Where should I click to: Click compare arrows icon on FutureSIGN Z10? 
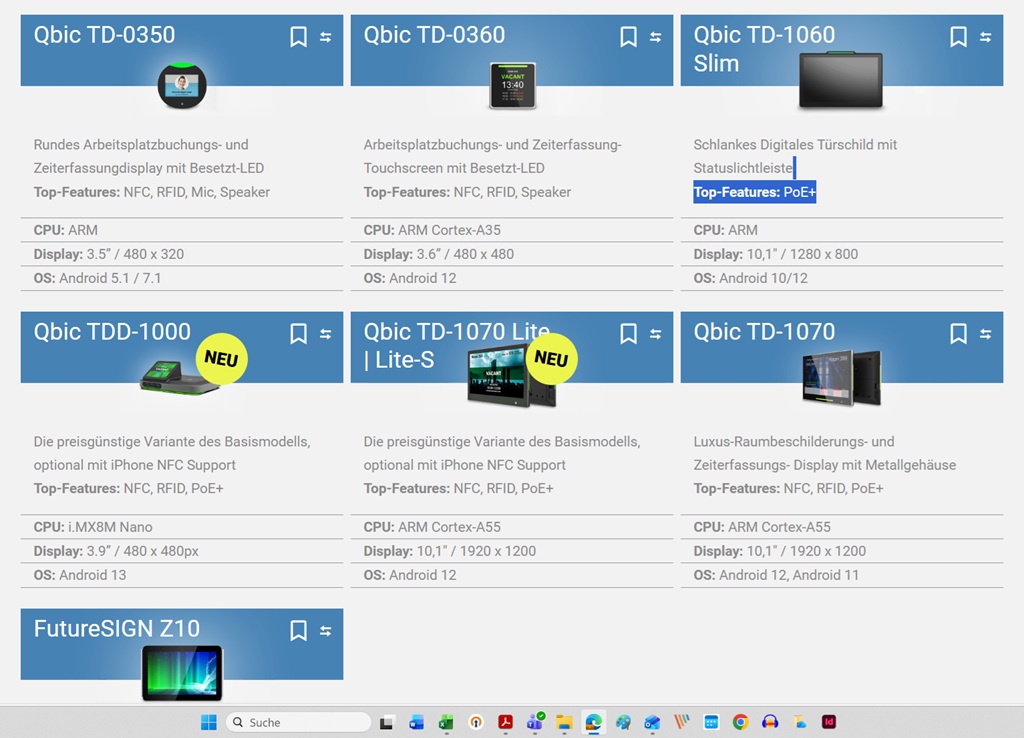(325, 631)
